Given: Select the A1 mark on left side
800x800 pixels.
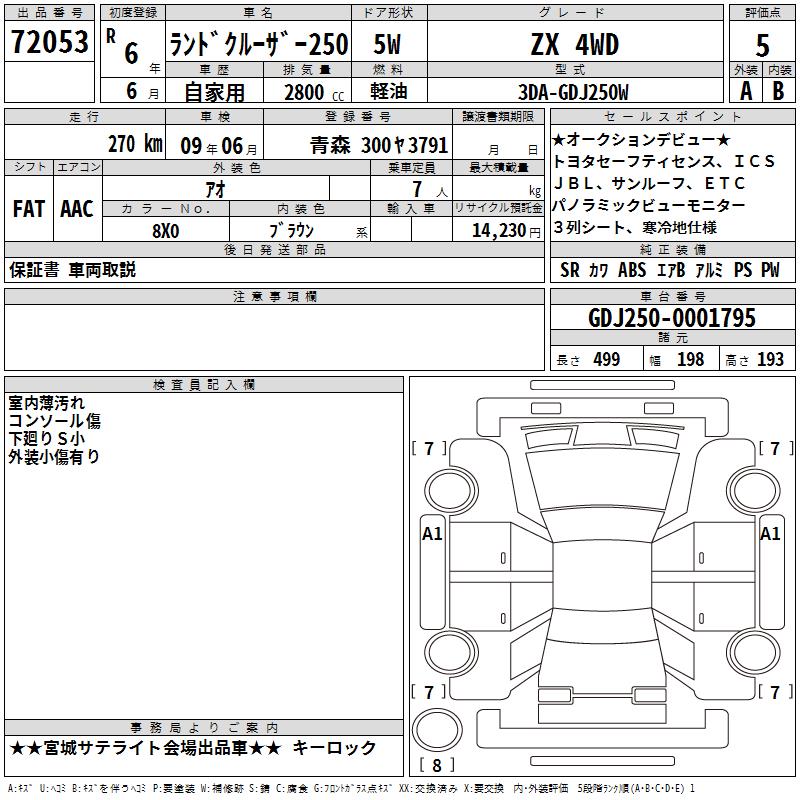Looking at the screenshot, I should pyautogui.click(x=432, y=534).
